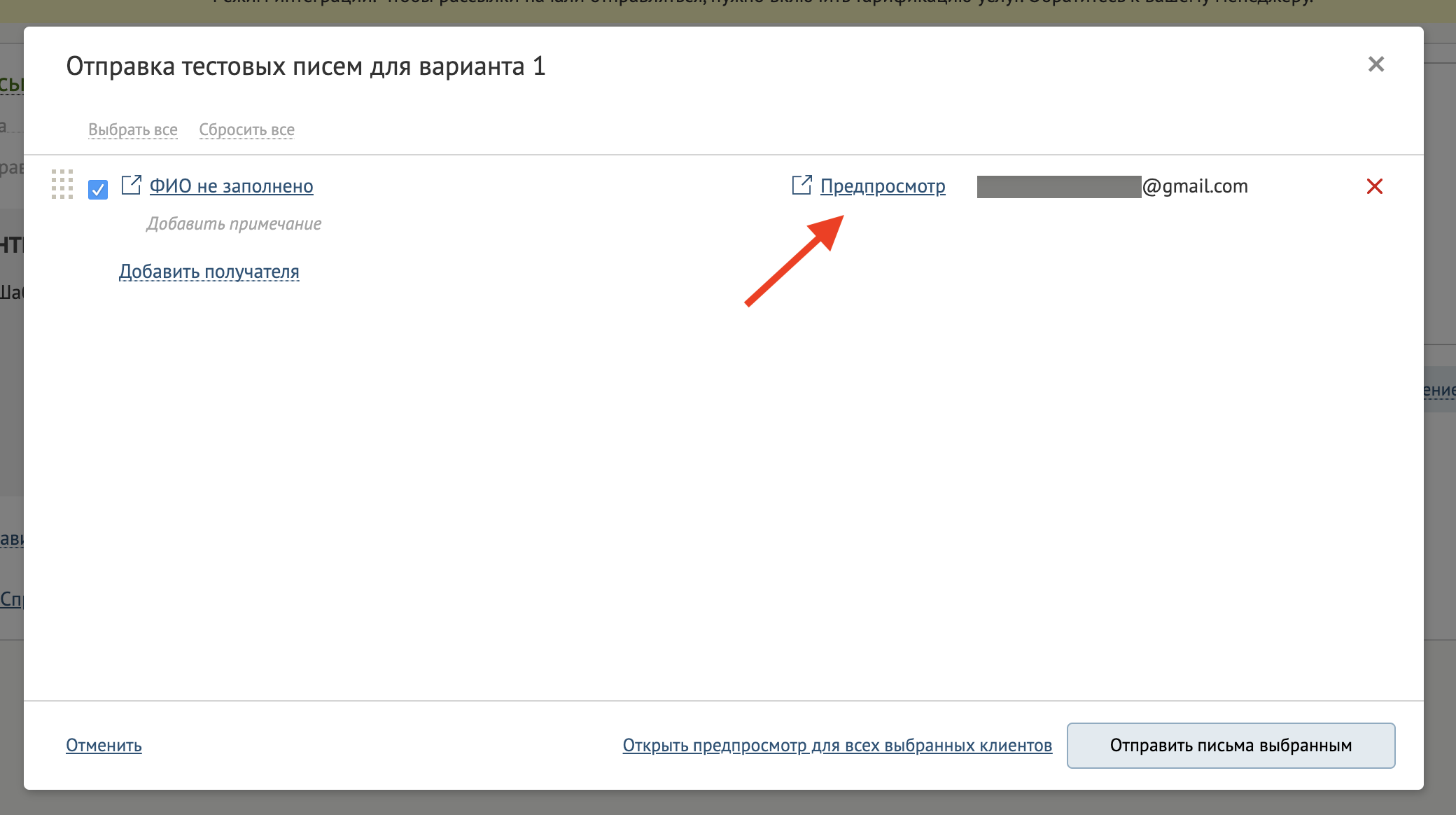The height and width of the screenshot is (815, 1456).
Task: Open the Предпросмотр link
Action: pyautogui.click(x=883, y=186)
